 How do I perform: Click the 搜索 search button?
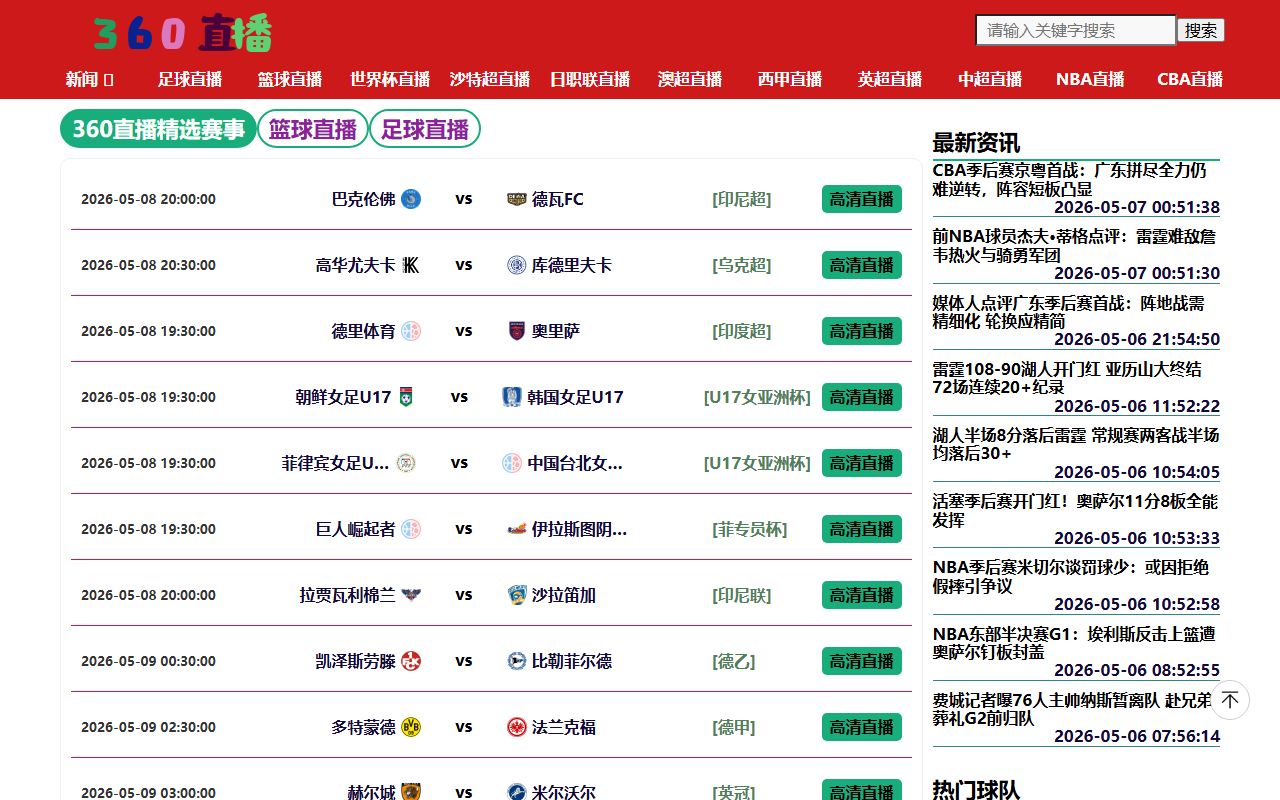coord(1201,30)
